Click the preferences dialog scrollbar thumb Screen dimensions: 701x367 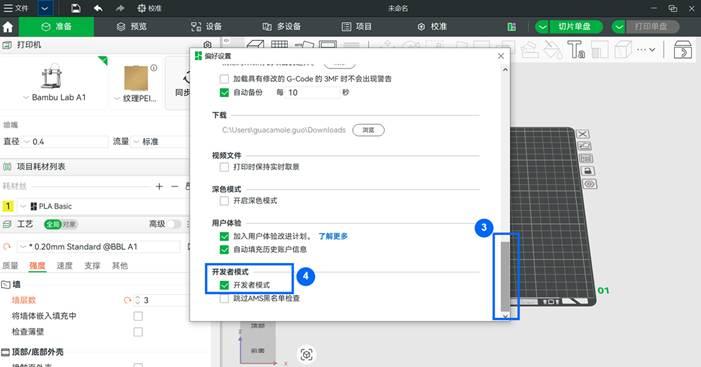[x=505, y=276]
